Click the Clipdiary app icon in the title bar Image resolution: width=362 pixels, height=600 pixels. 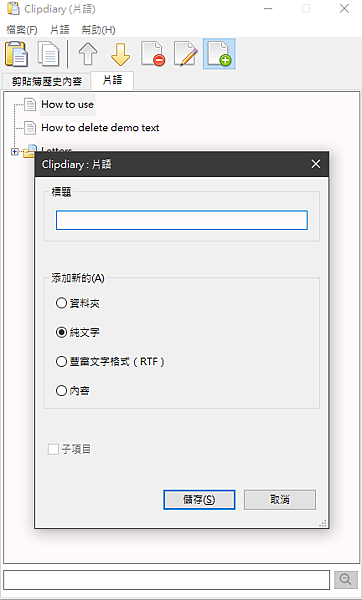point(13,8)
